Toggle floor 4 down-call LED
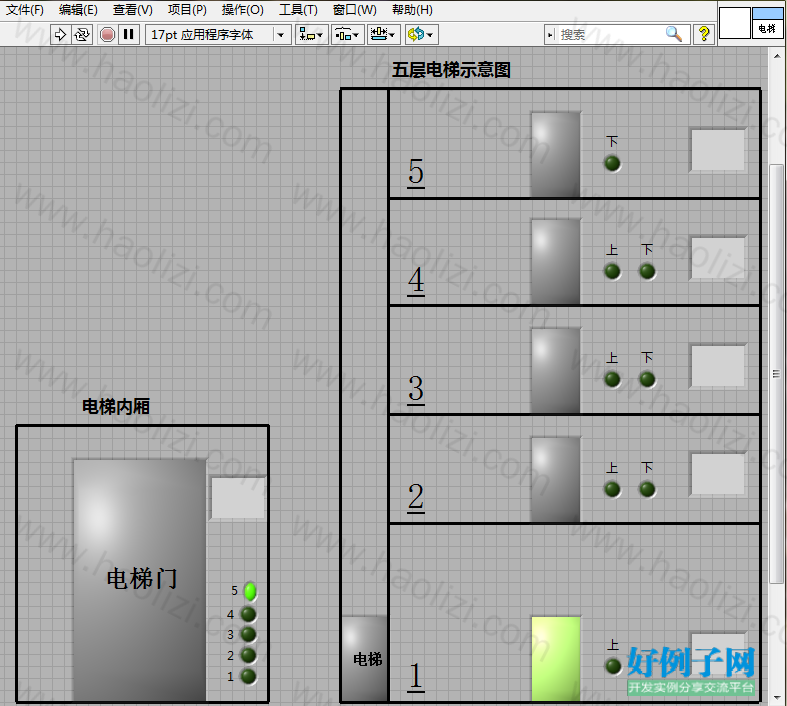The width and height of the screenshot is (787, 706). (x=647, y=271)
